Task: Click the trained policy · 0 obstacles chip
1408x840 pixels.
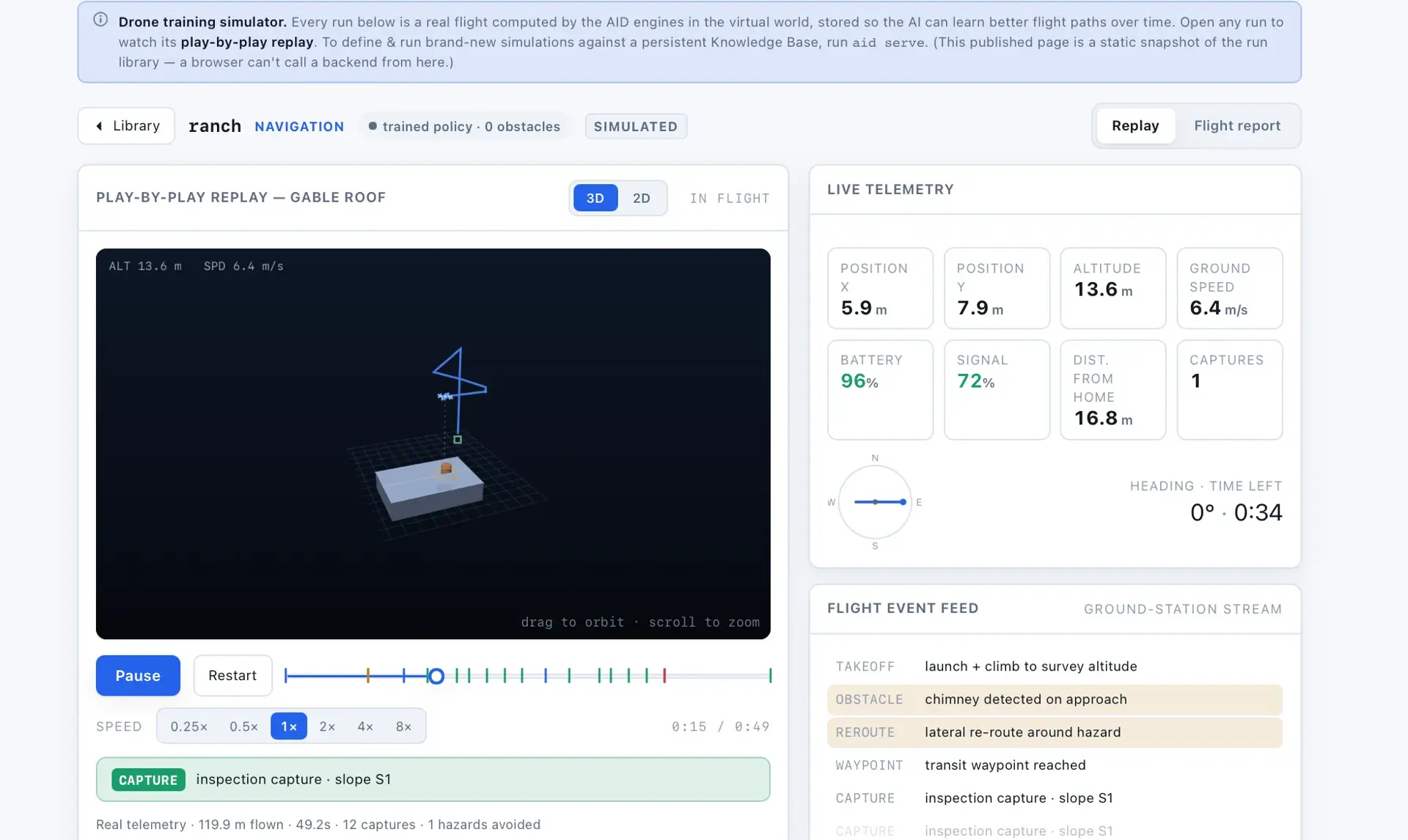Action: point(465,126)
